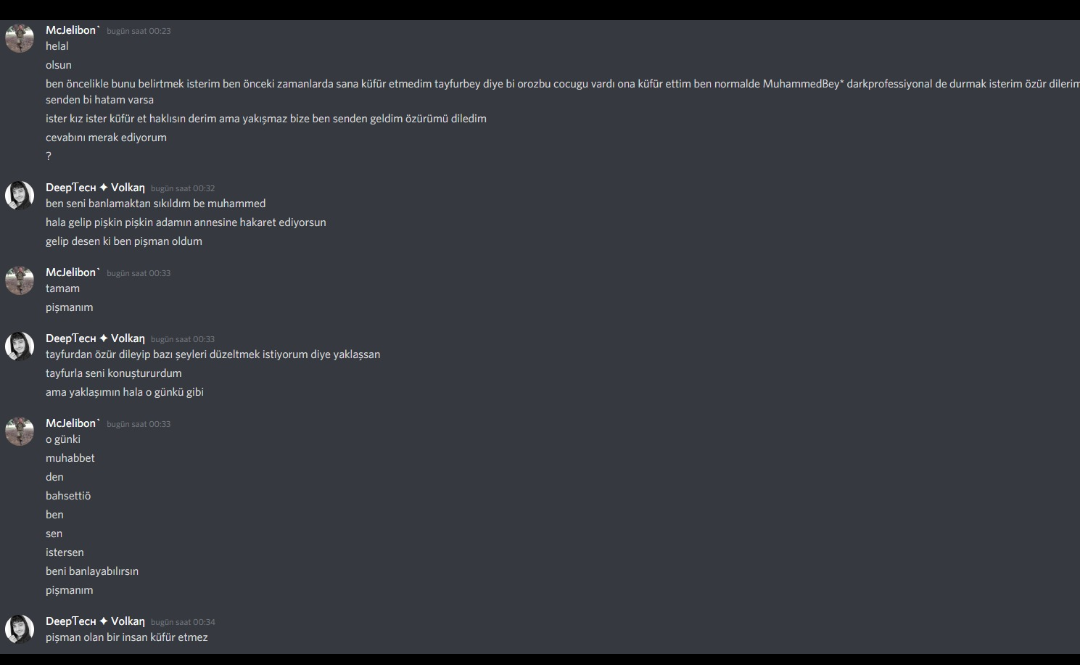This screenshot has height=665, width=1080.
Task: Click the 'bugün saat 00:34' timestamp
Action: click(x=183, y=622)
